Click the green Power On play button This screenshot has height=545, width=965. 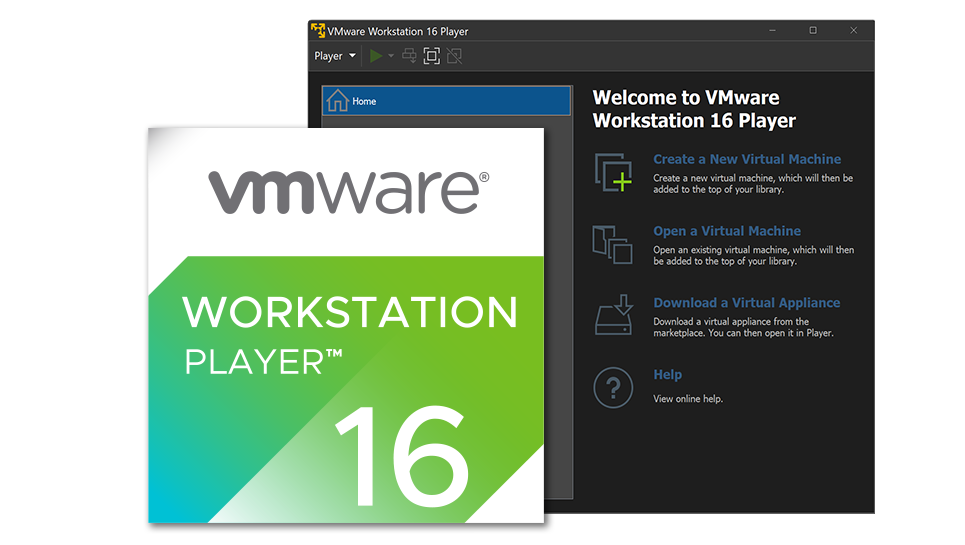click(x=375, y=56)
